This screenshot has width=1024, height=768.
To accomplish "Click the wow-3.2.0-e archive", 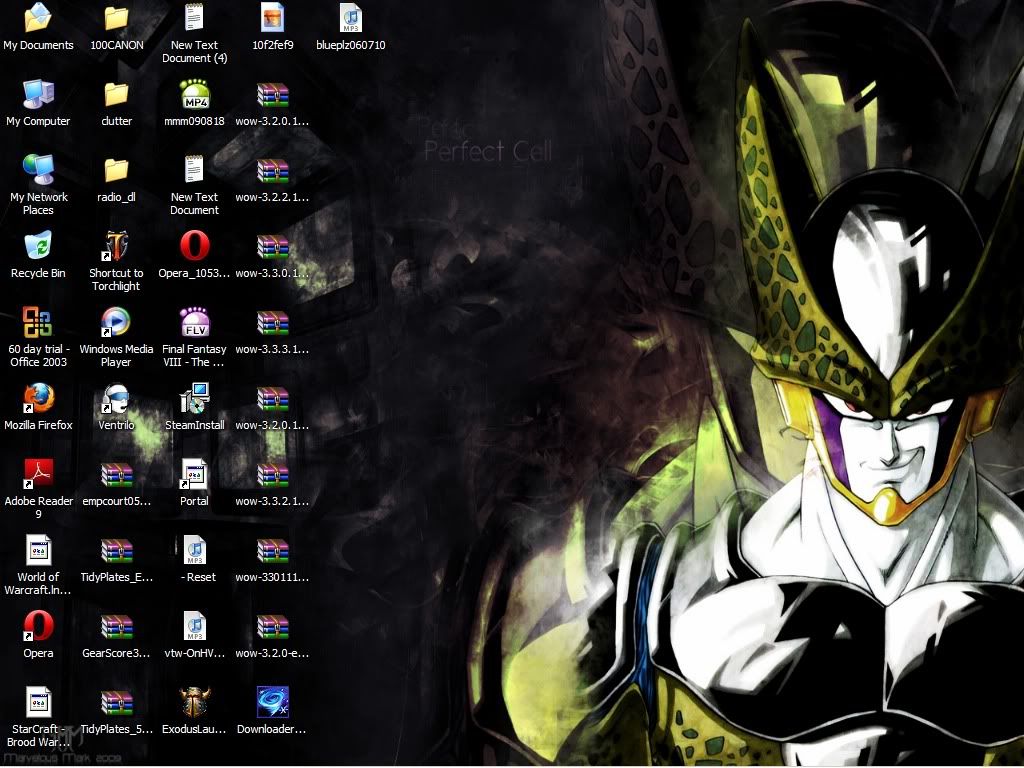I will (x=272, y=626).
